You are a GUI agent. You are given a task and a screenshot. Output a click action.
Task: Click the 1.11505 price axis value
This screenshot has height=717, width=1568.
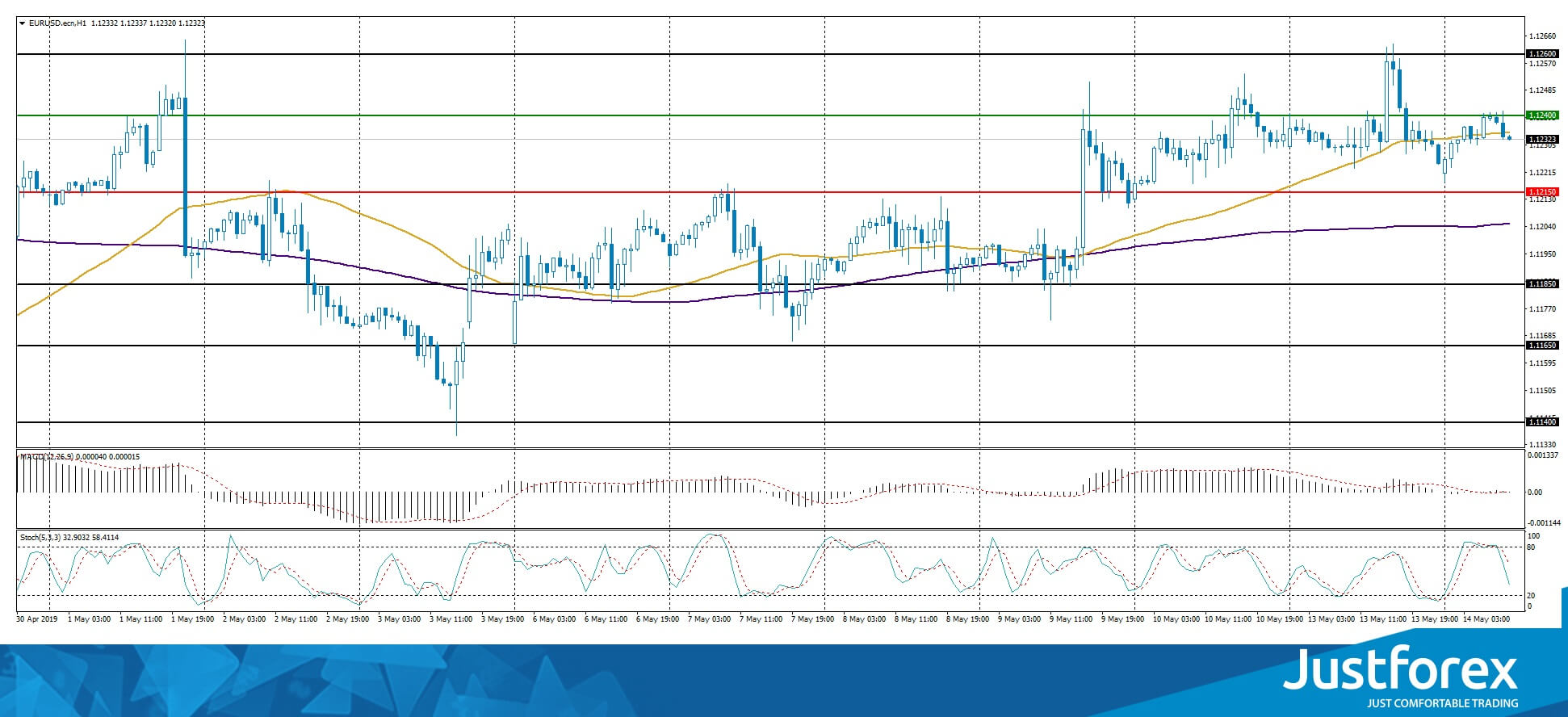coord(1542,391)
